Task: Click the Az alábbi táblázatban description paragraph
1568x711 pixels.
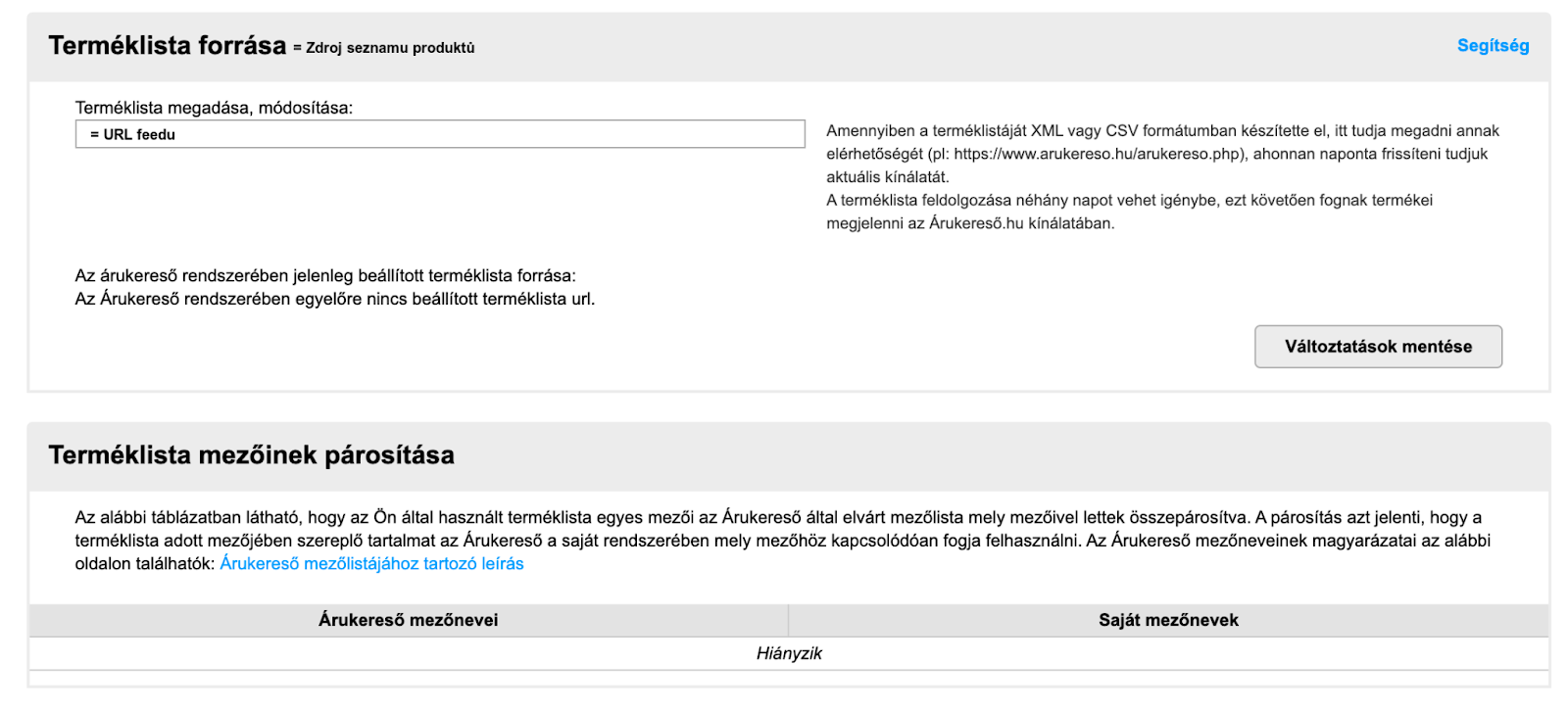Action: (x=783, y=541)
